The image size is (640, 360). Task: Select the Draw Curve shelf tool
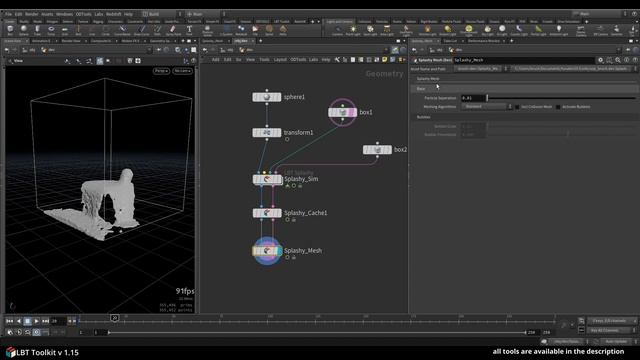pyautogui.click(x=141, y=30)
